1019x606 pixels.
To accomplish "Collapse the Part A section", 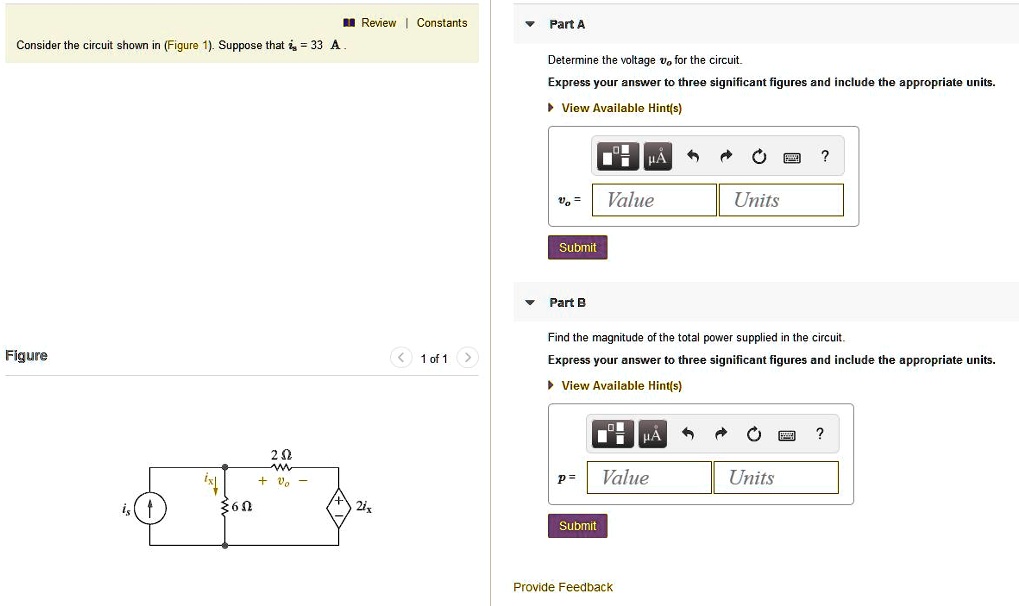I will click(529, 24).
